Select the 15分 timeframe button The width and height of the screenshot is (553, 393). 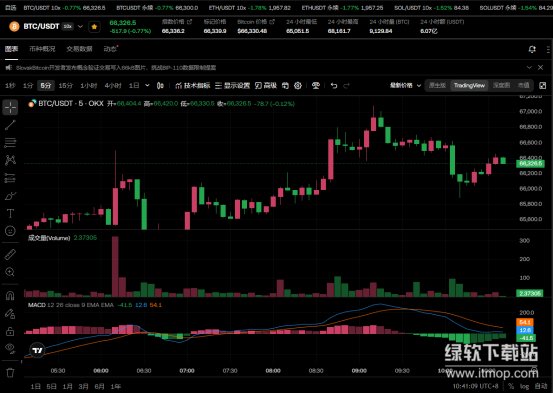pyautogui.click(x=66, y=85)
